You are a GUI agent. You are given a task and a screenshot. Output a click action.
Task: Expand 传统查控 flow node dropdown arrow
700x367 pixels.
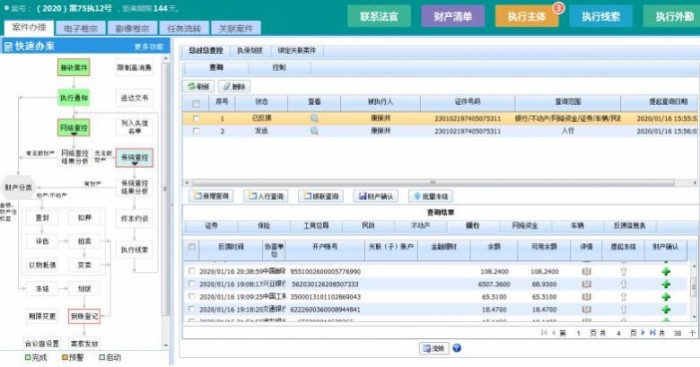(x=134, y=164)
